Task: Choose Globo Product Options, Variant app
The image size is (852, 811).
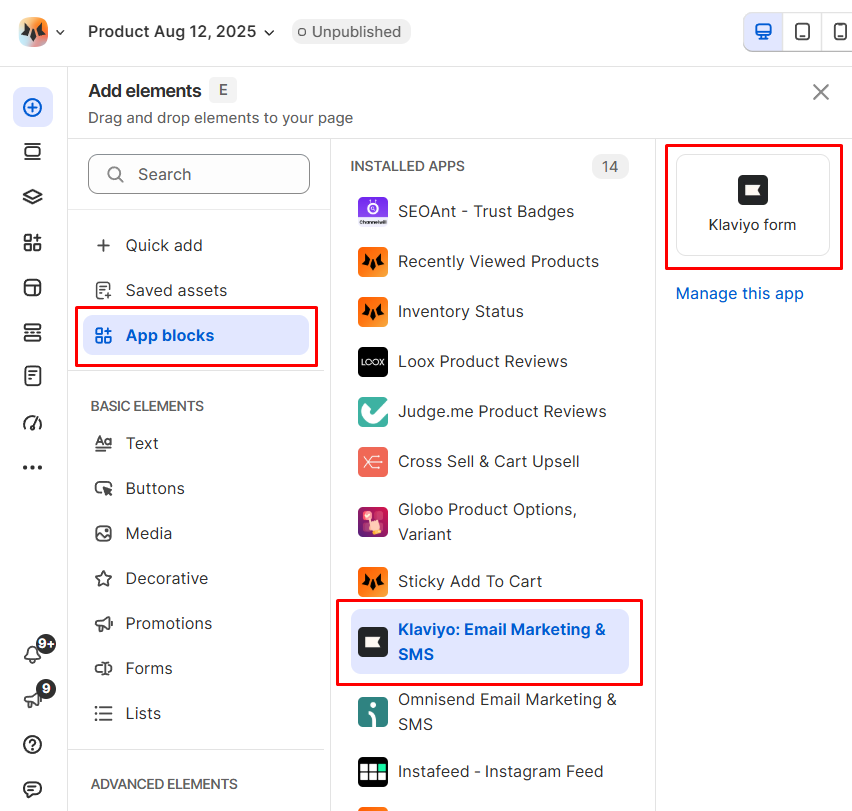Action: click(x=490, y=521)
